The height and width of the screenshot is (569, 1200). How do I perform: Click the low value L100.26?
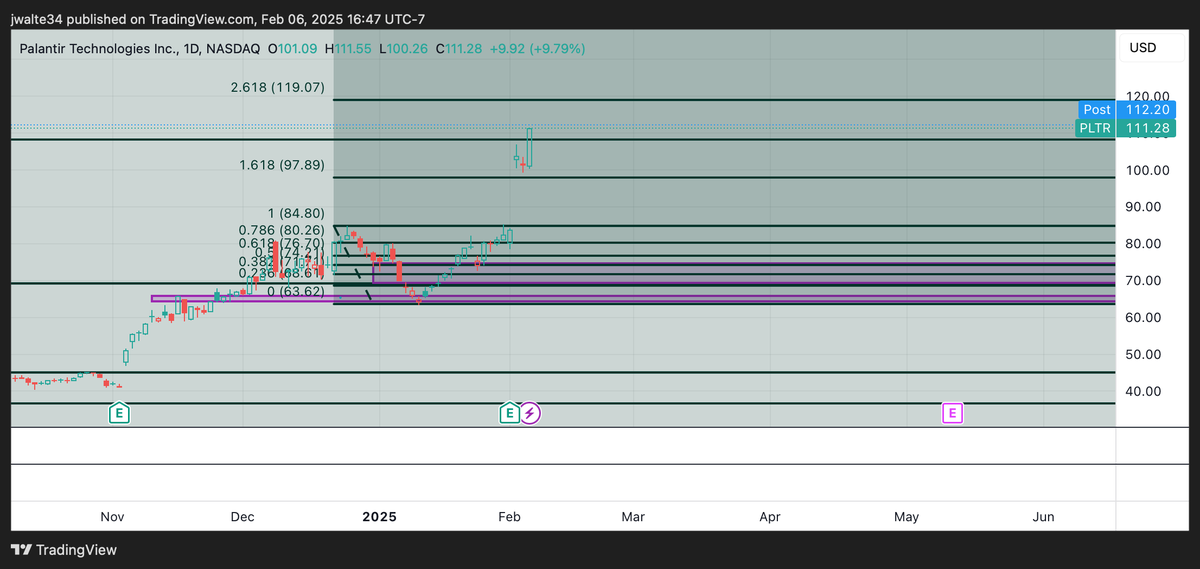[402, 48]
